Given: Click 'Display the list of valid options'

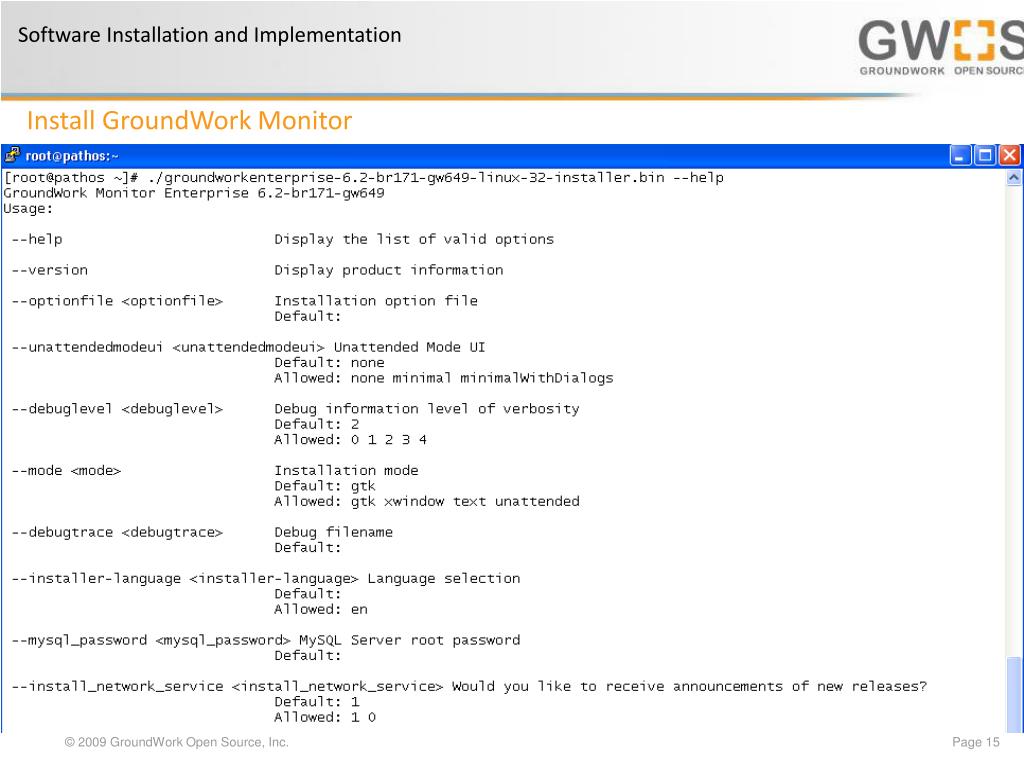Looking at the screenshot, I should coord(414,240).
